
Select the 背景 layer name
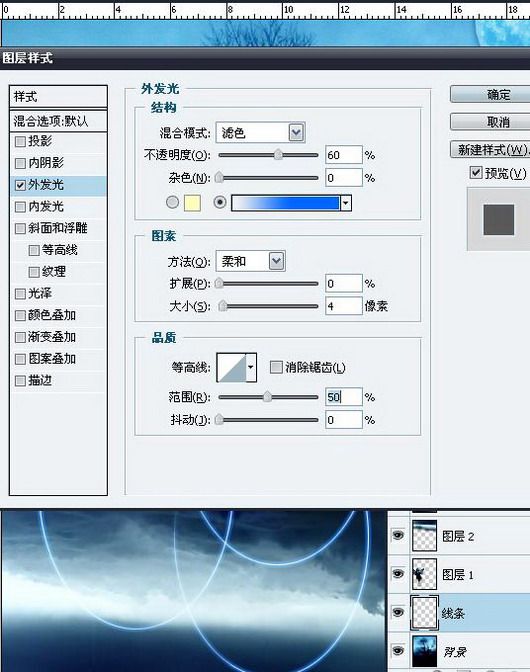pos(455,652)
